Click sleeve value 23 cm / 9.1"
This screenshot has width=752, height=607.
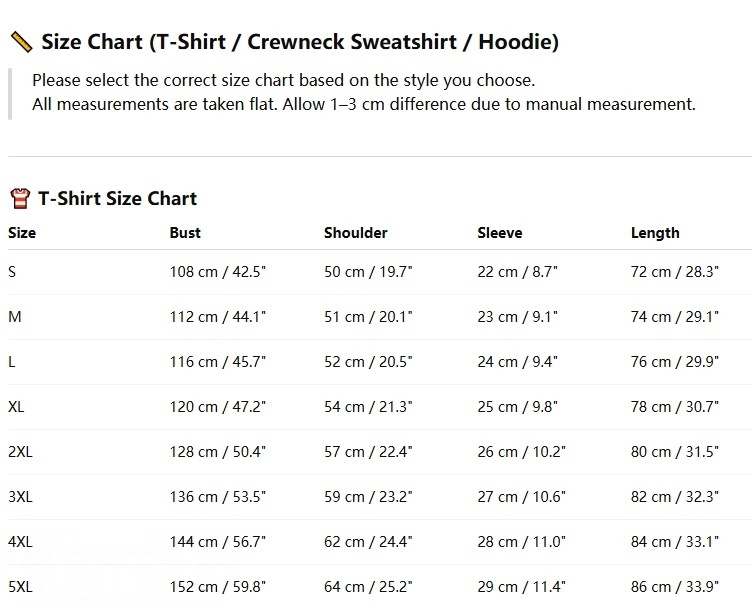[517, 317]
